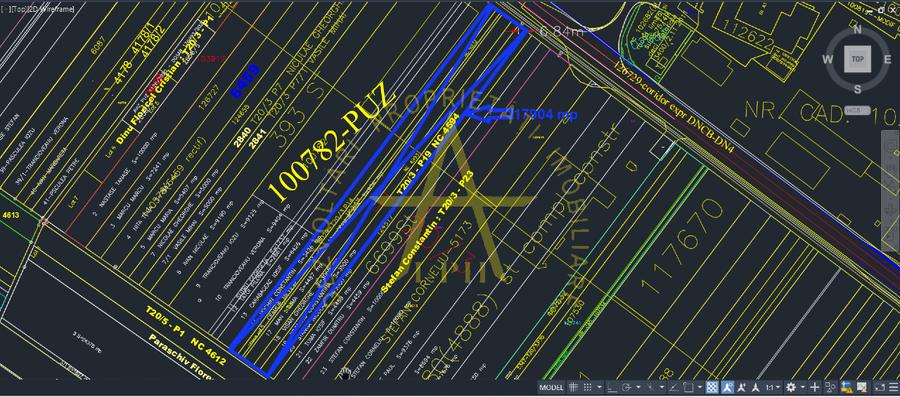Image resolution: width=900 pixels, height=397 pixels.
Task: Click the annotation scale triangle icon
Action: tap(756, 387)
